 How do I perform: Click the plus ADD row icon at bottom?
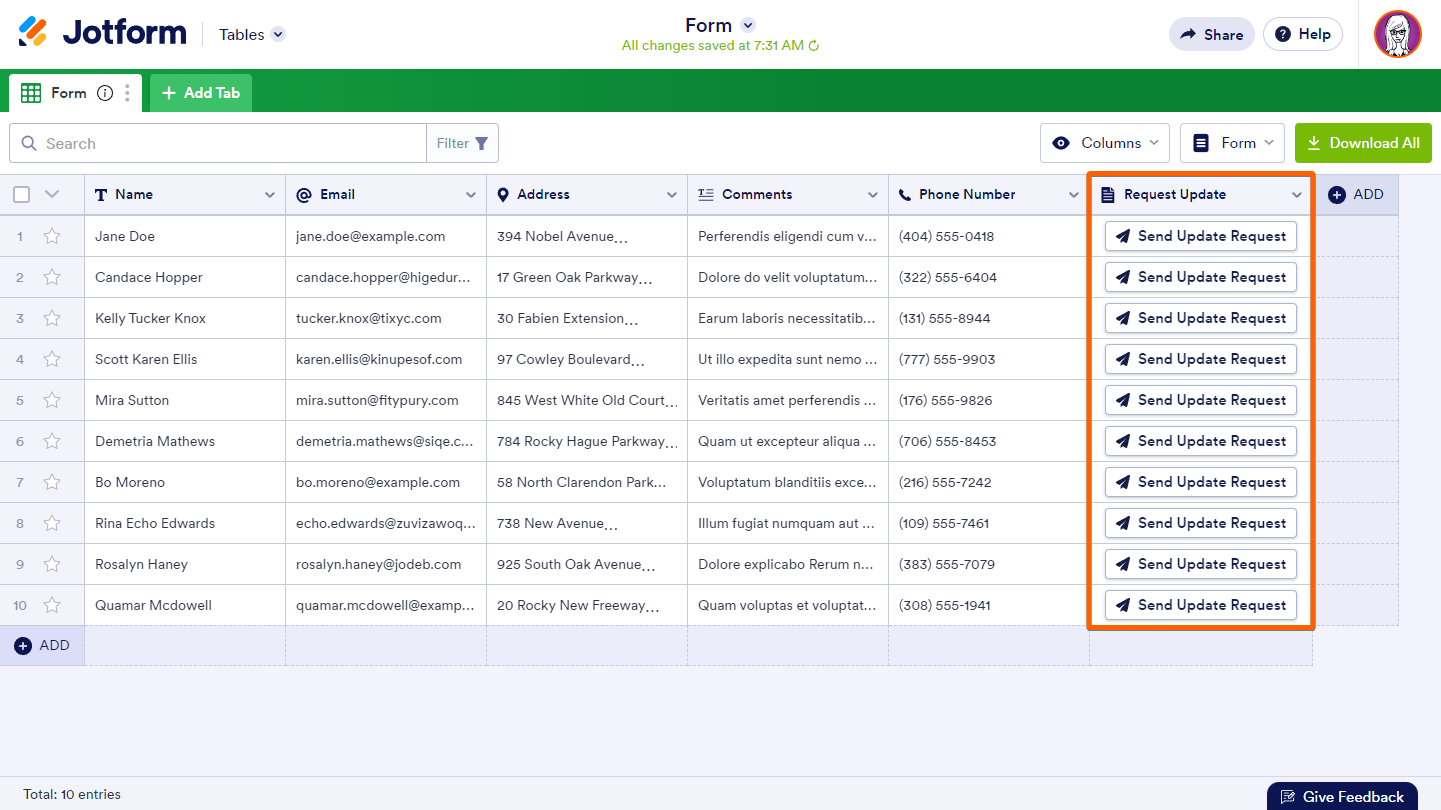(23, 646)
